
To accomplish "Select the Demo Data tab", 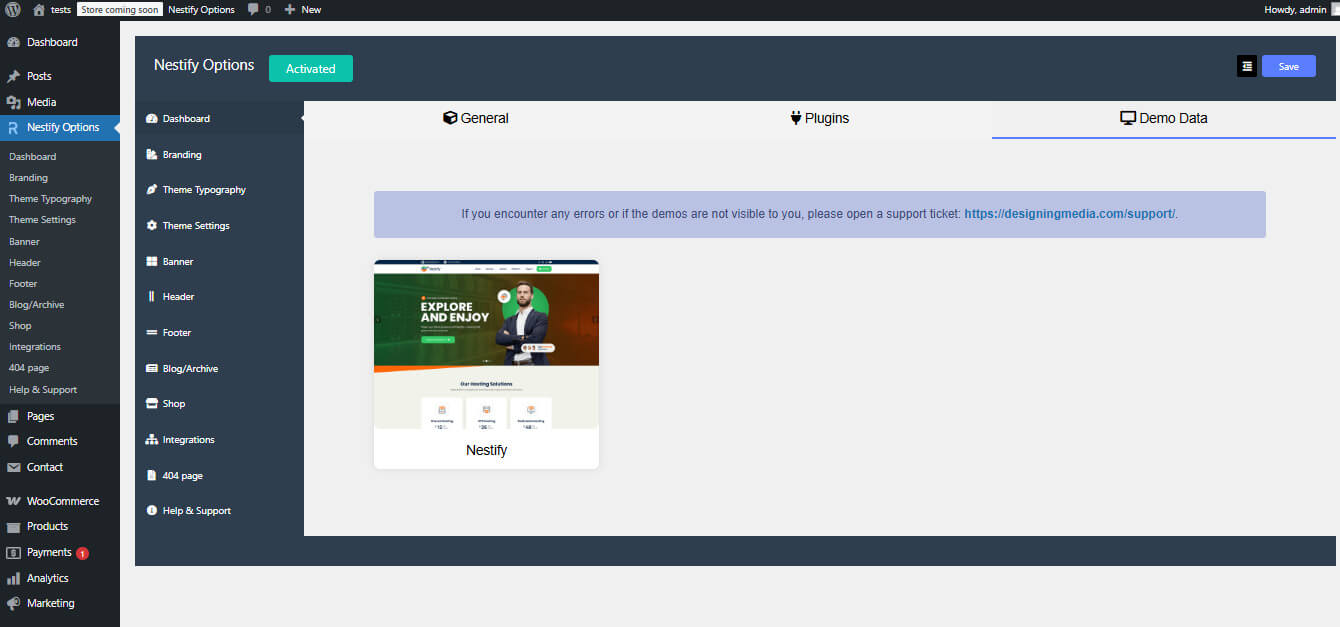I will [x=1164, y=118].
